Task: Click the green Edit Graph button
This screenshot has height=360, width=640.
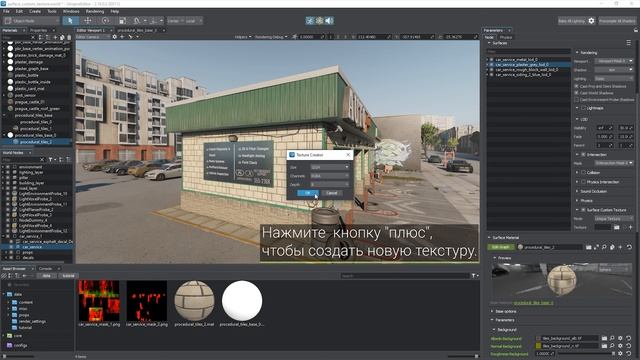Action: tap(501, 247)
